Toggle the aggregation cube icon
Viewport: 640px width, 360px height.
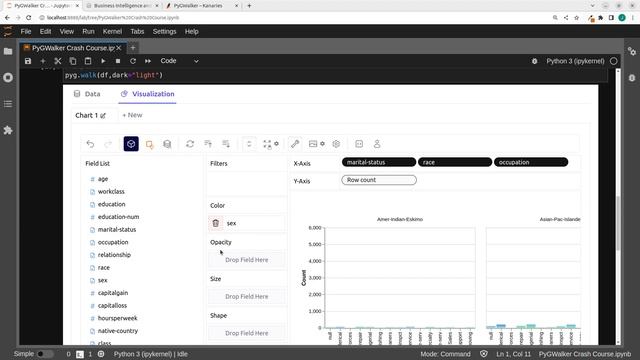coord(131,144)
